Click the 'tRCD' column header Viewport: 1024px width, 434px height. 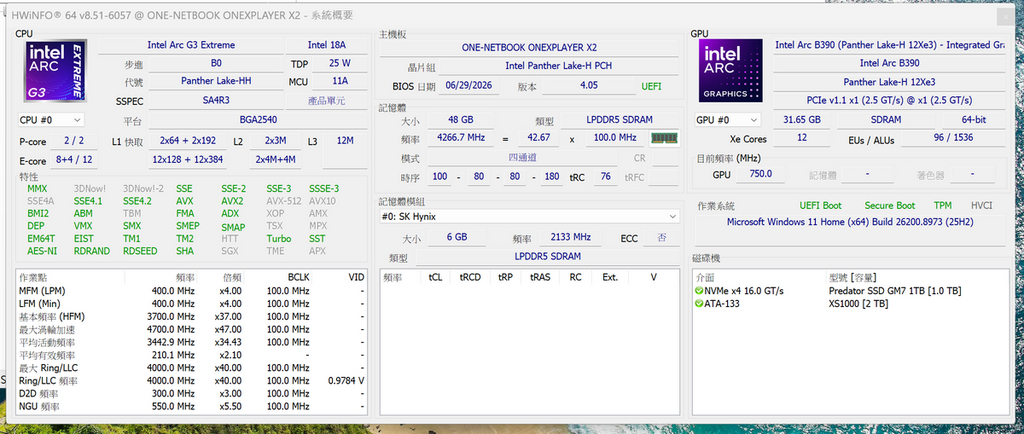[470, 277]
